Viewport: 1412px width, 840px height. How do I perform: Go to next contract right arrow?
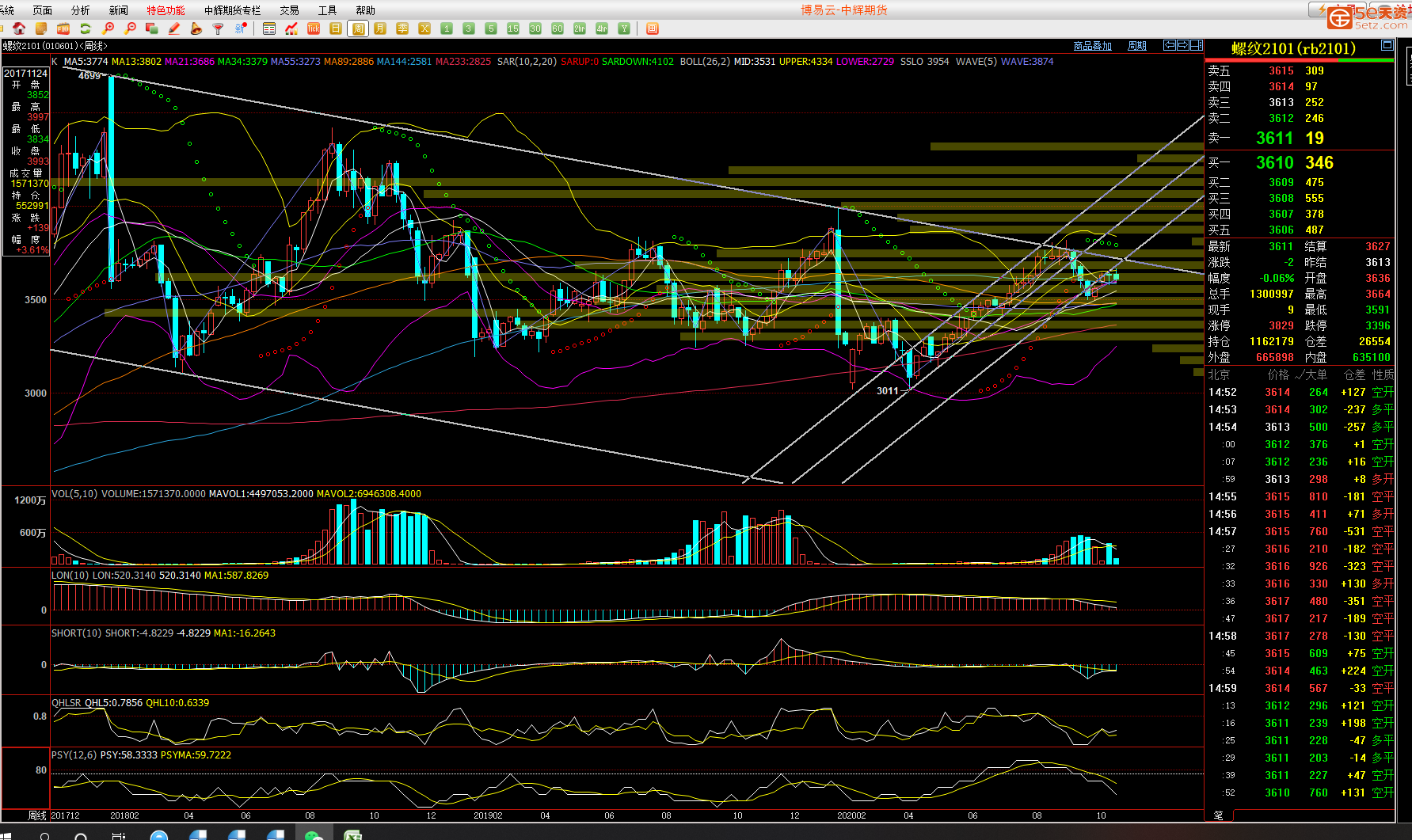pyautogui.click(x=1183, y=45)
